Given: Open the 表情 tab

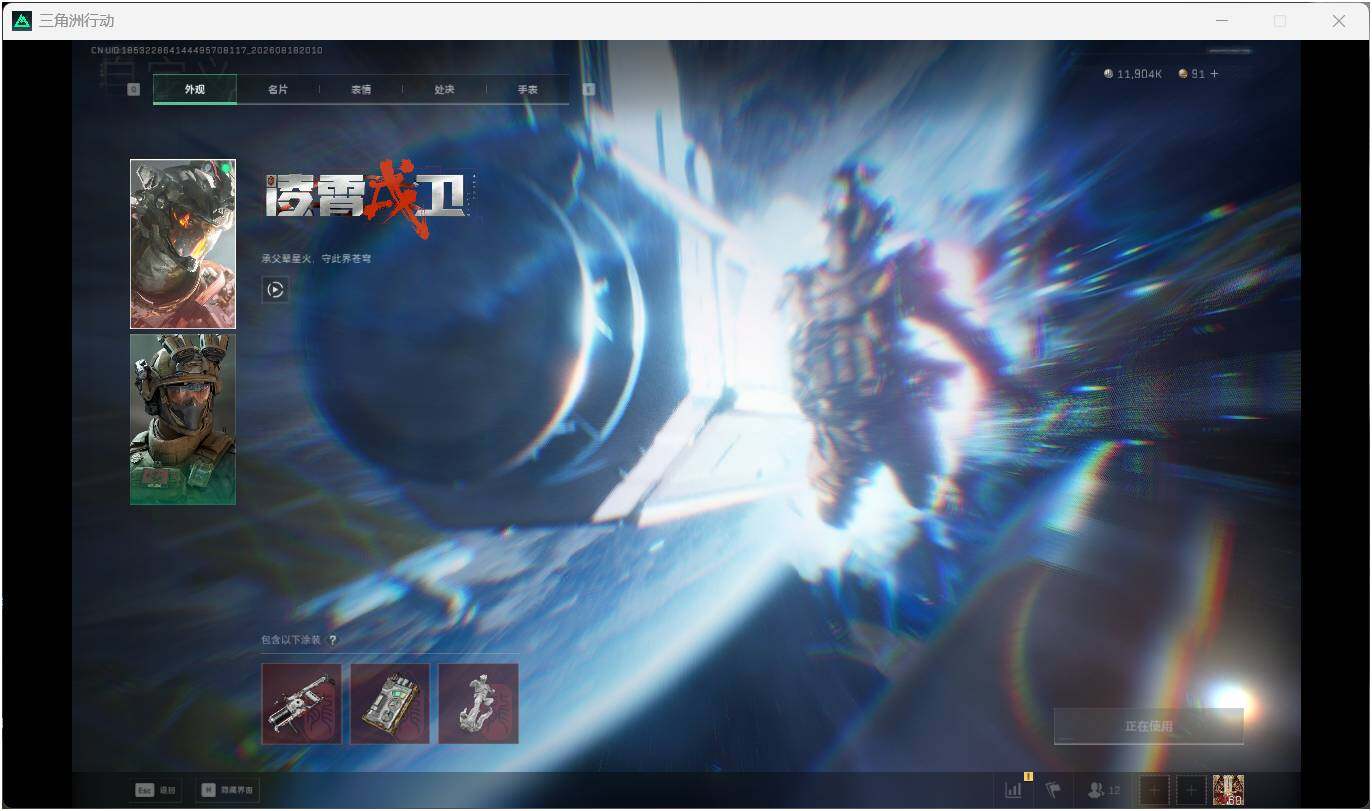Looking at the screenshot, I should point(361,89).
